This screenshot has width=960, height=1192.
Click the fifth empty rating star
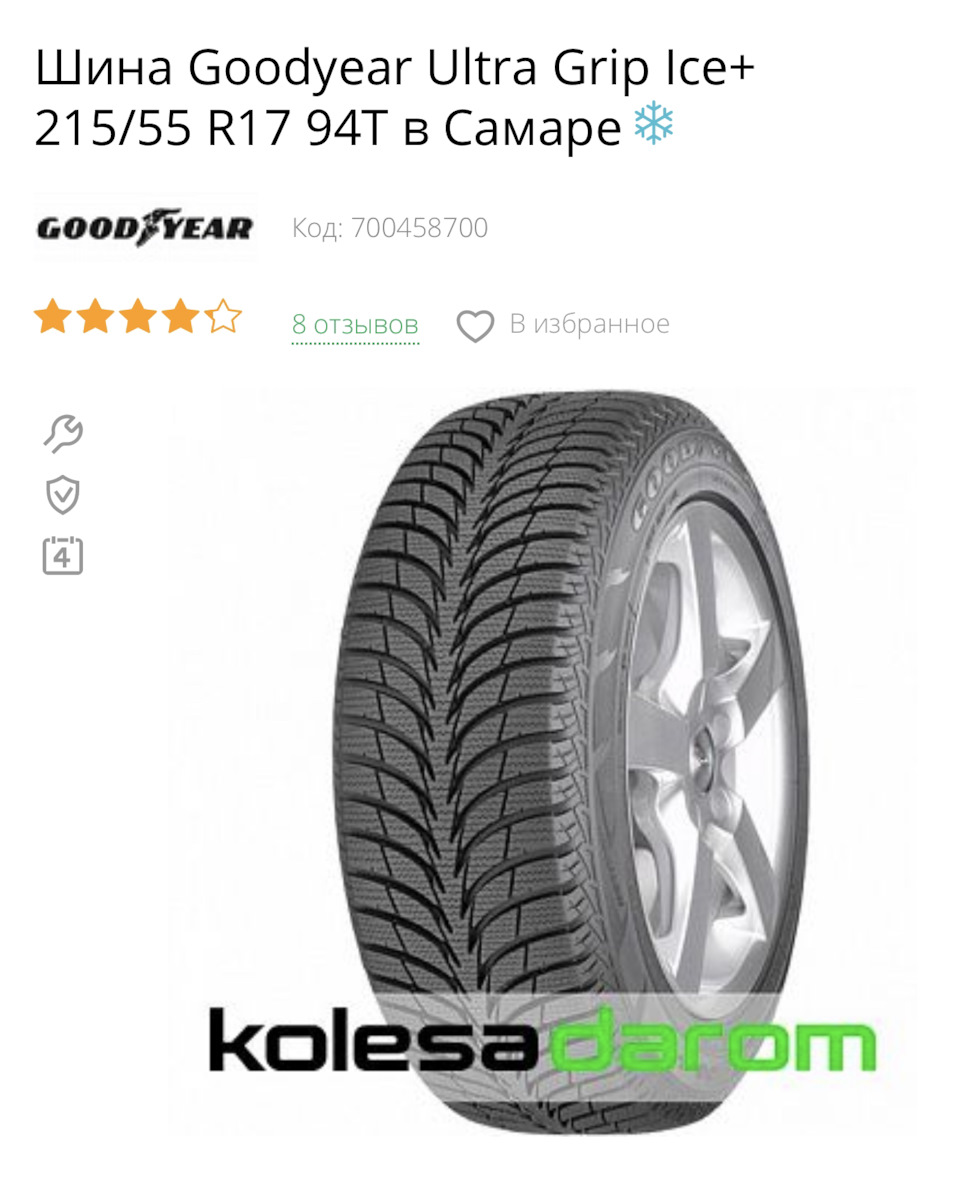click(223, 316)
